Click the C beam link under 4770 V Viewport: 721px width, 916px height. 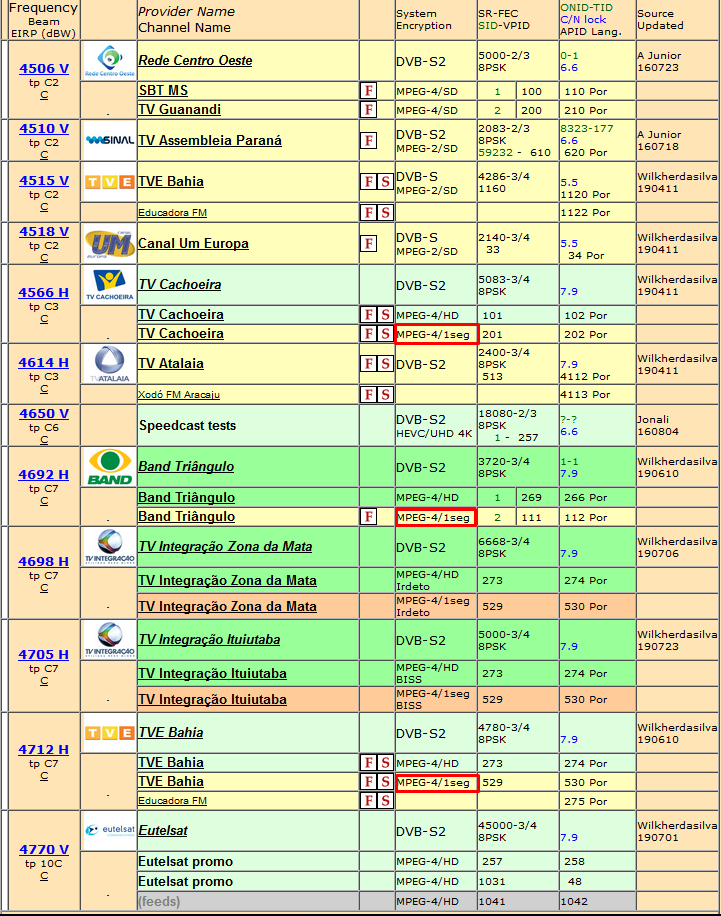click(44, 876)
